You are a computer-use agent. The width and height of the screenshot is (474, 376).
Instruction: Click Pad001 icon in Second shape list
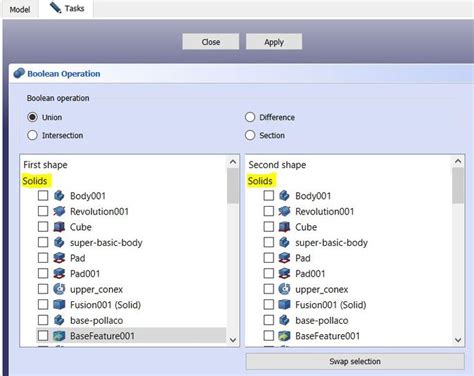pyautogui.click(x=284, y=273)
